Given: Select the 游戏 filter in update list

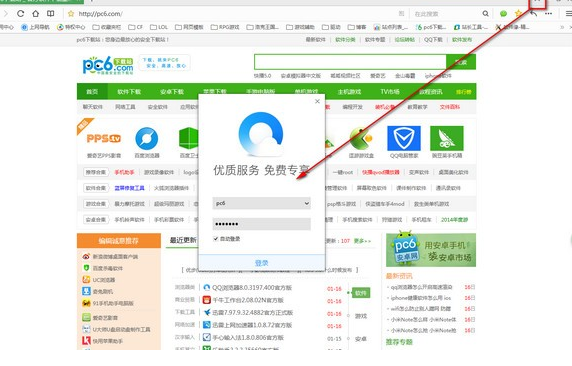Looking at the screenshot, I should 361,316.
